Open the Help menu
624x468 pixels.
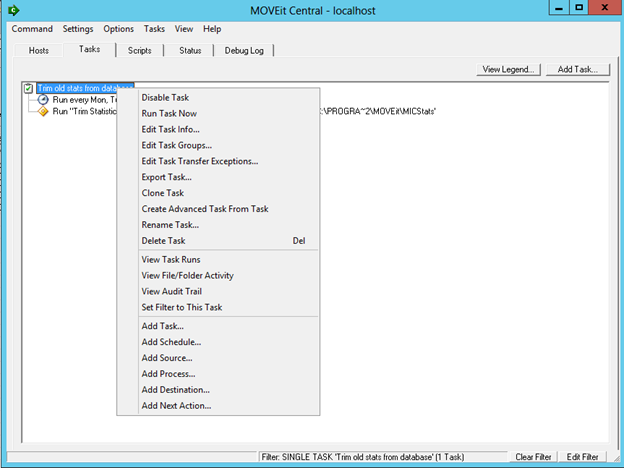[212, 29]
